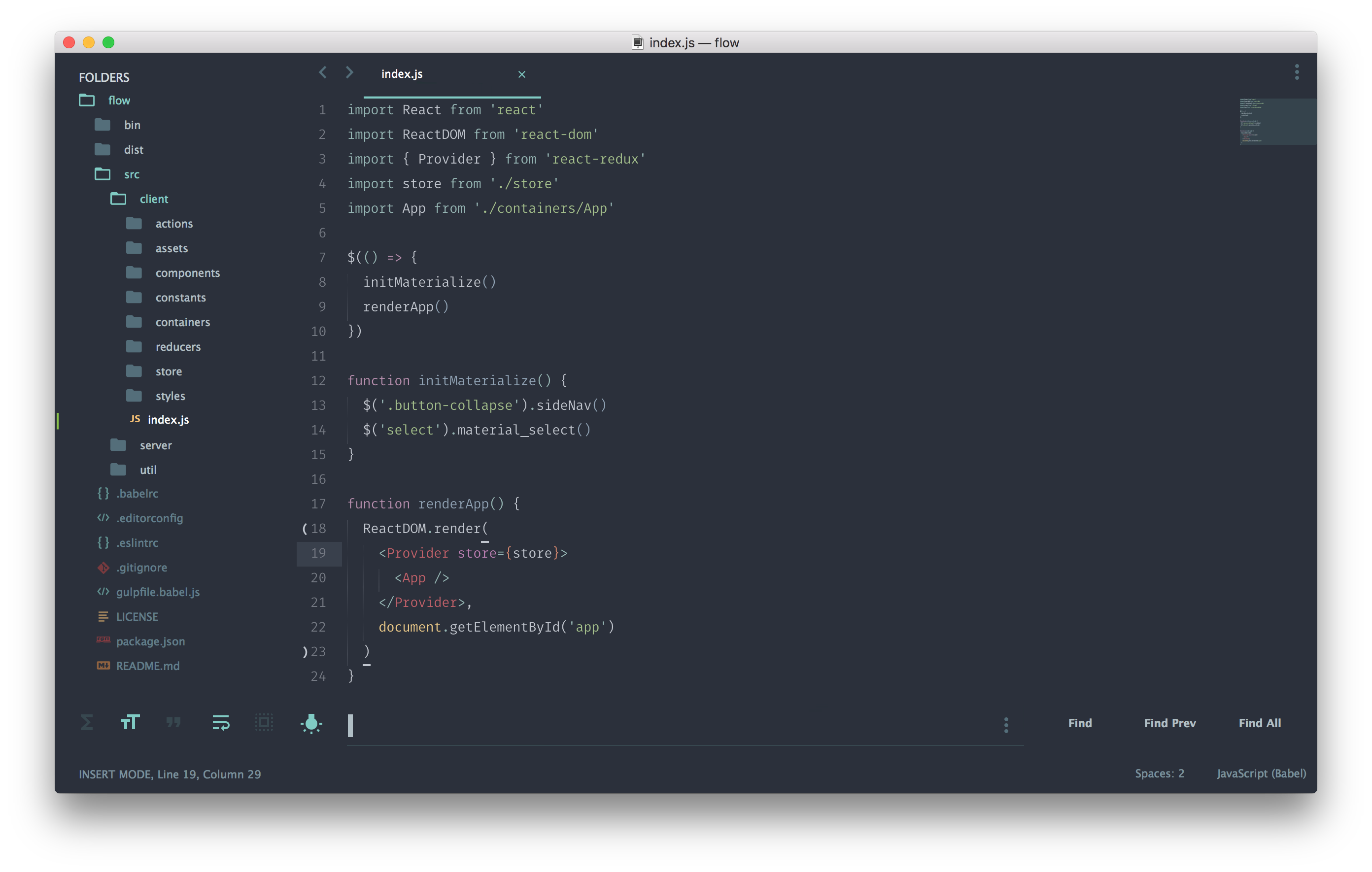
Task: Go forward with right arrow
Action: [x=349, y=72]
